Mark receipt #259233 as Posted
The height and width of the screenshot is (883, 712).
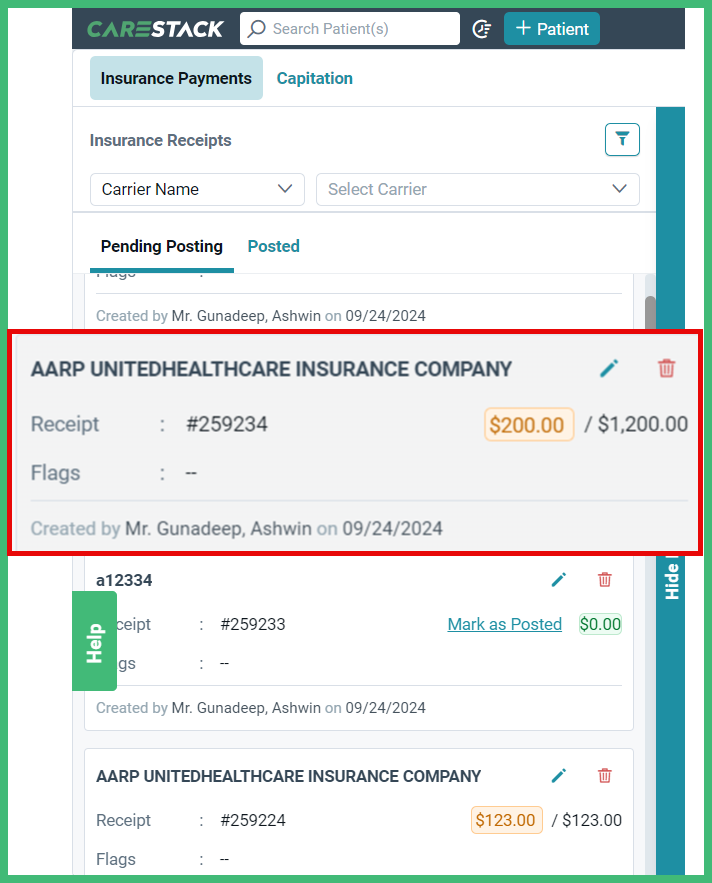(504, 624)
